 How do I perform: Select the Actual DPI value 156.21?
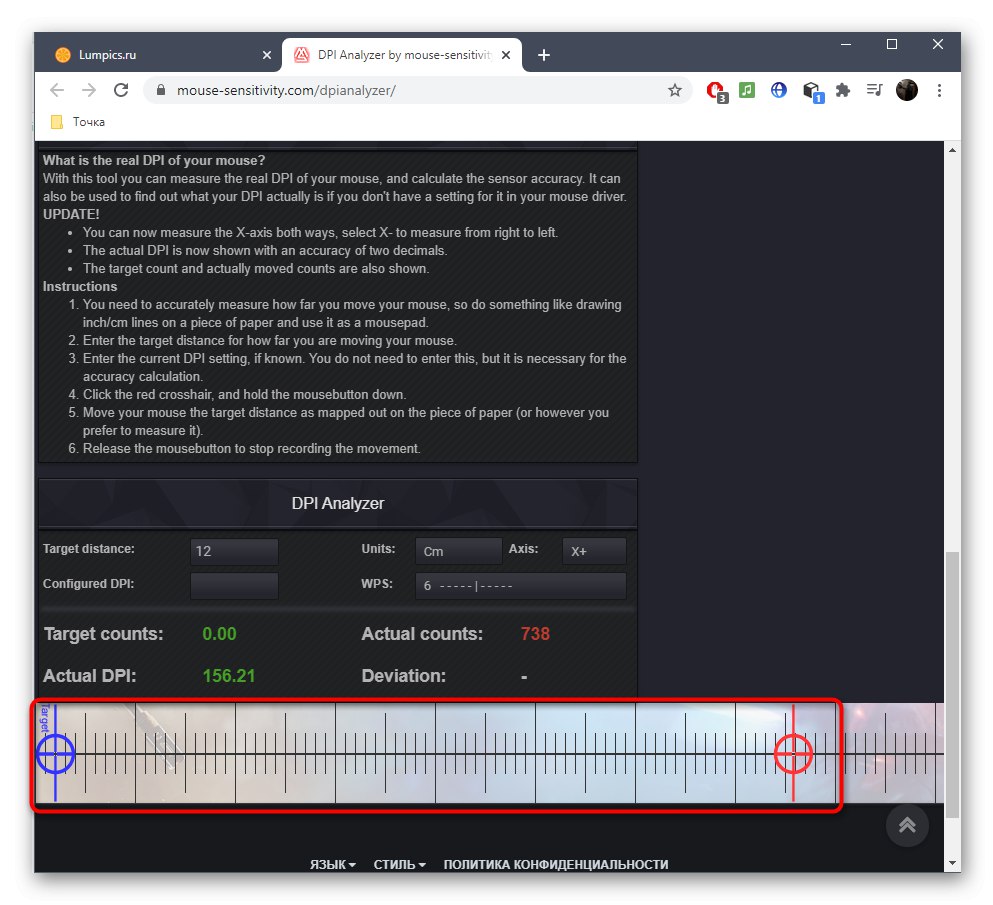(x=229, y=676)
